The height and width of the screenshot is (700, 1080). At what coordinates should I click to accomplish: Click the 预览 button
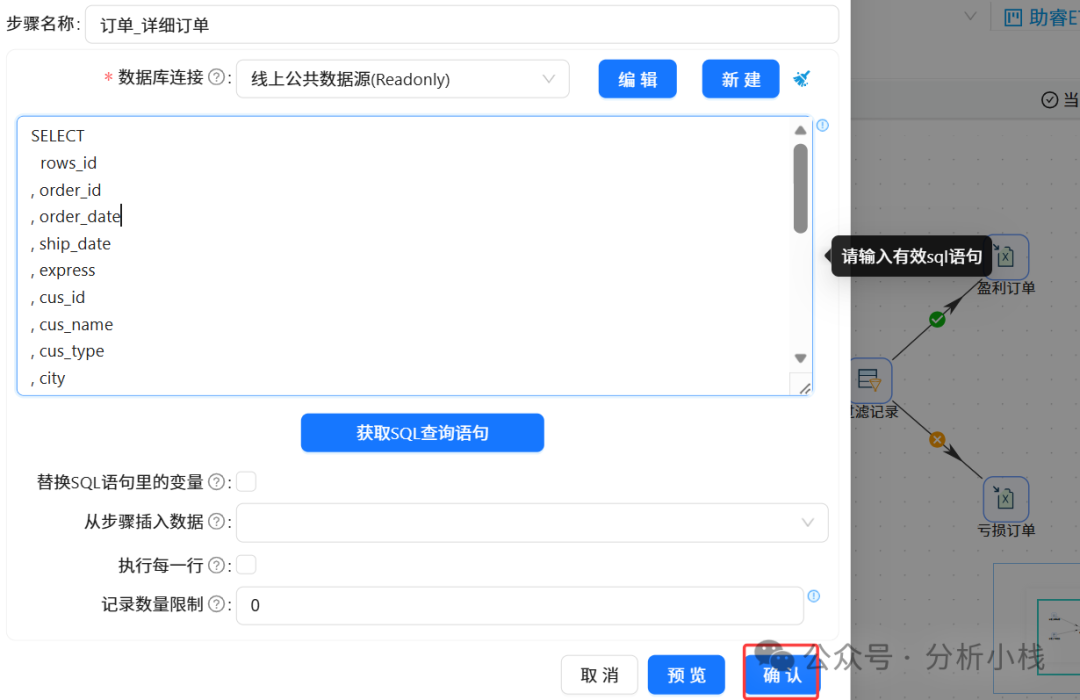(x=686, y=675)
